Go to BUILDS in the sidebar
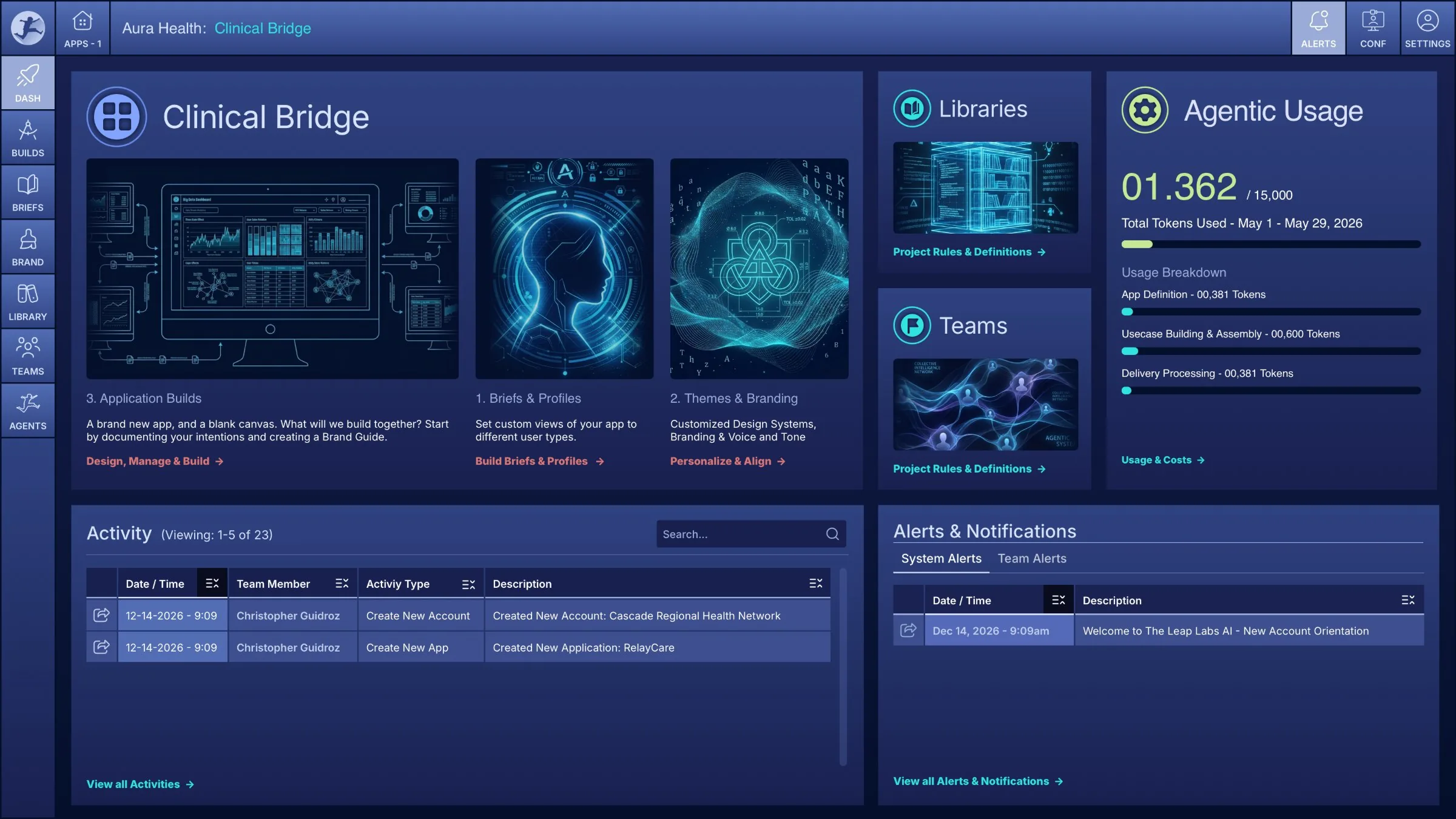 28,137
